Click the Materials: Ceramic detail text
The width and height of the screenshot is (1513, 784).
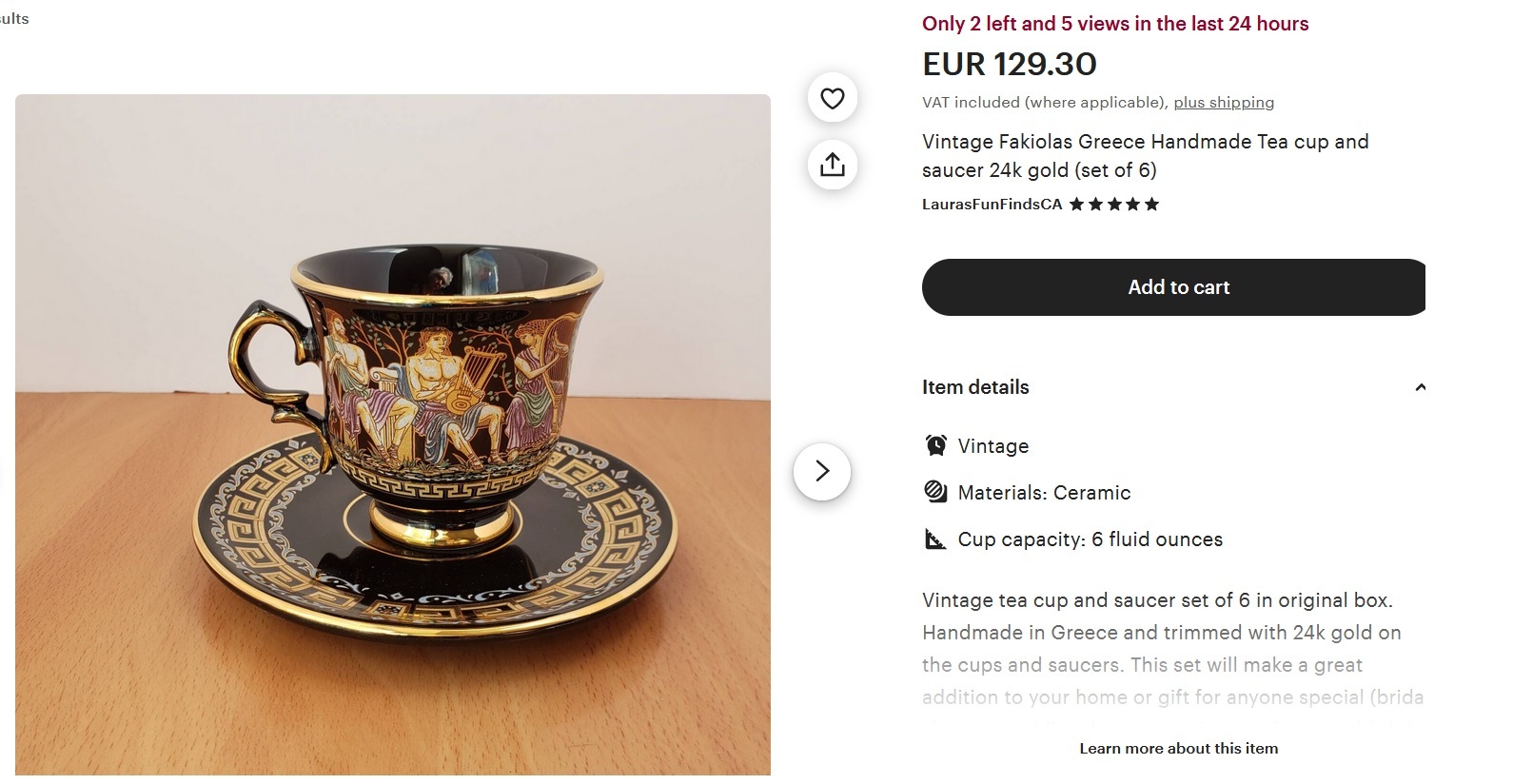[x=1044, y=493]
